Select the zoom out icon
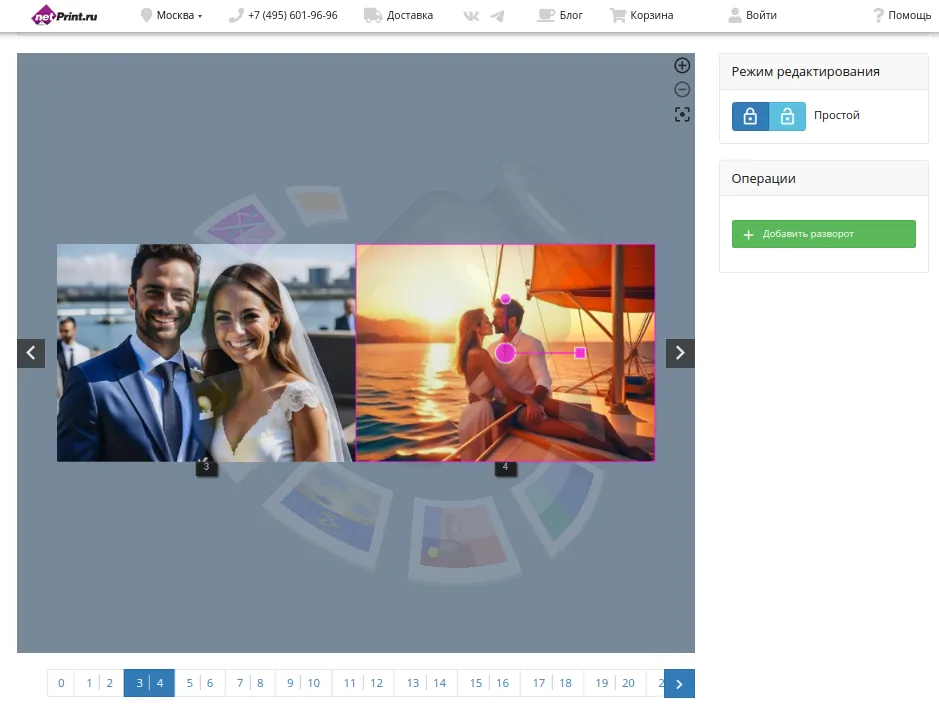Viewport: 939px width, 707px height. pos(682,89)
